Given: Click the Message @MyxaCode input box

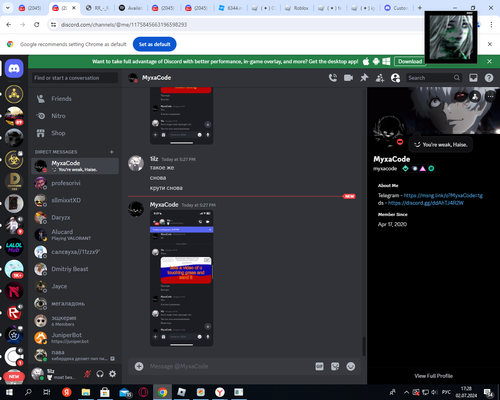Looking at the screenshot, I should (230, 366).
